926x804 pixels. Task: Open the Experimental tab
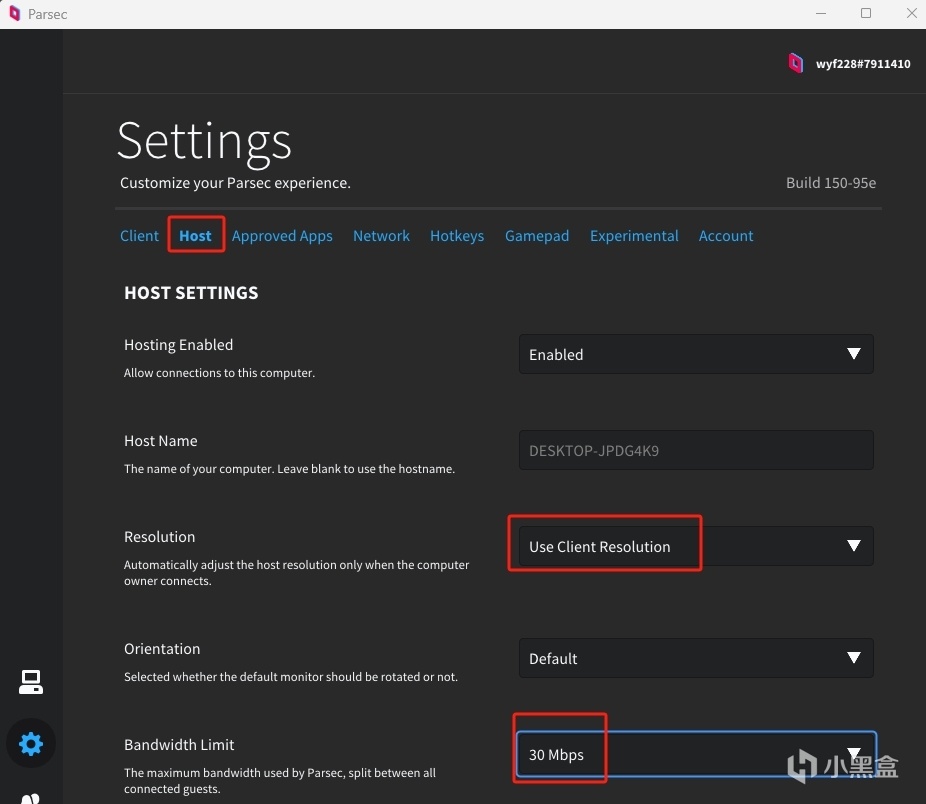(634, 236)
